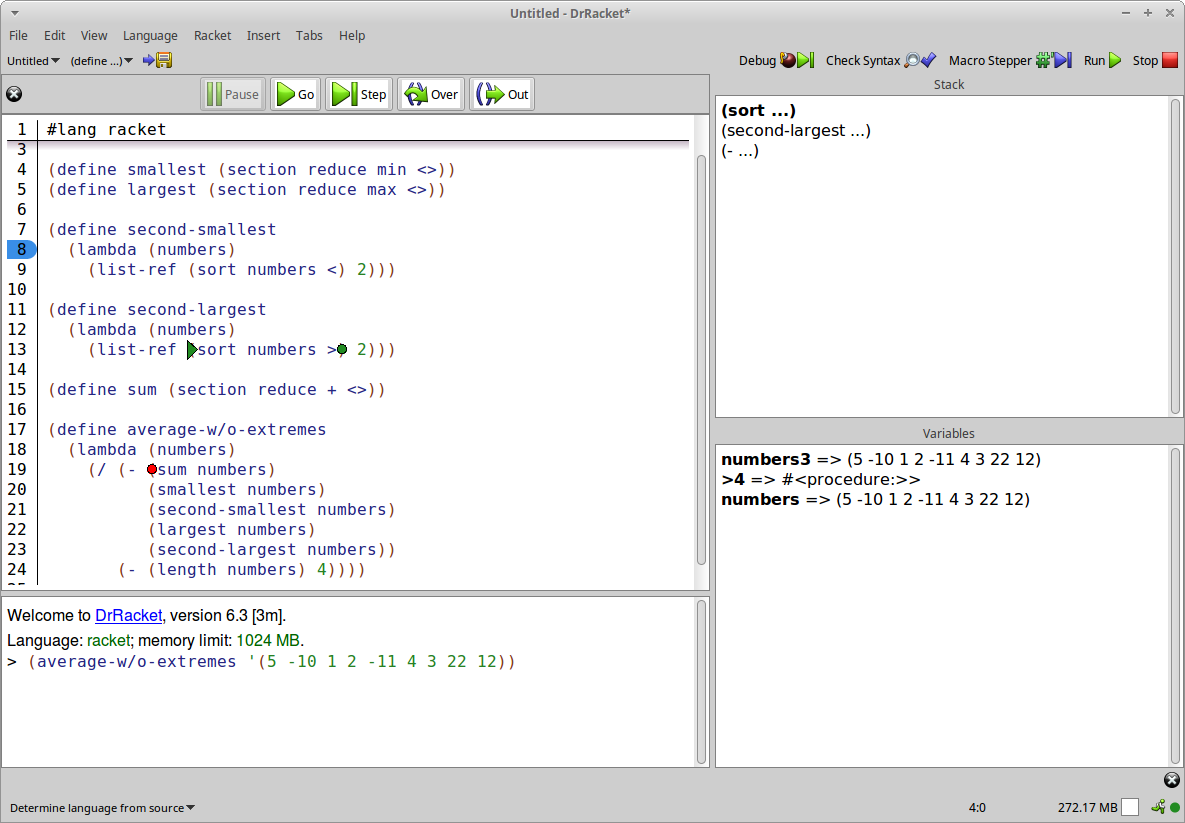This screenshot has height=823, width=1185.
Task: Open the window menu arrow in title bar
Action: coord(14,13)
